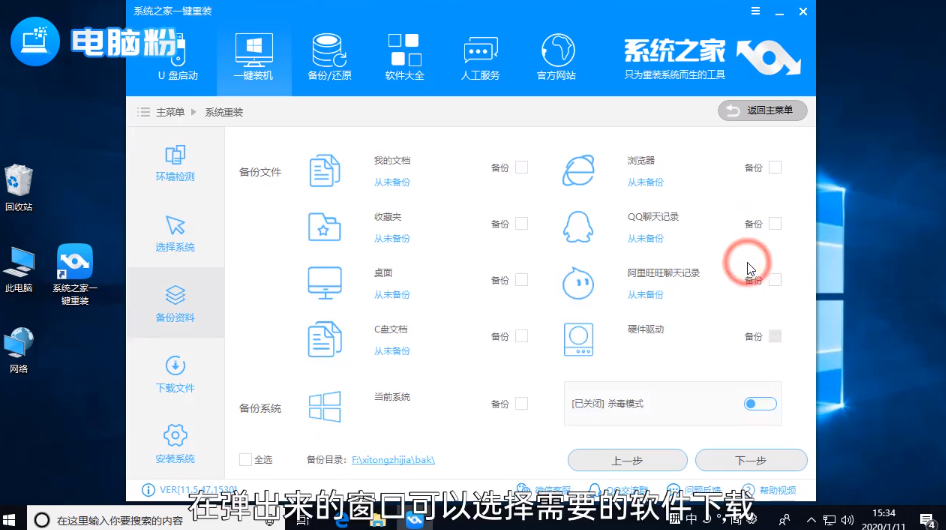The width and height of the screenshot is (946, 530).
Task: Click 从未备份 under 浏览器
Action: click(x=645, y=182)
